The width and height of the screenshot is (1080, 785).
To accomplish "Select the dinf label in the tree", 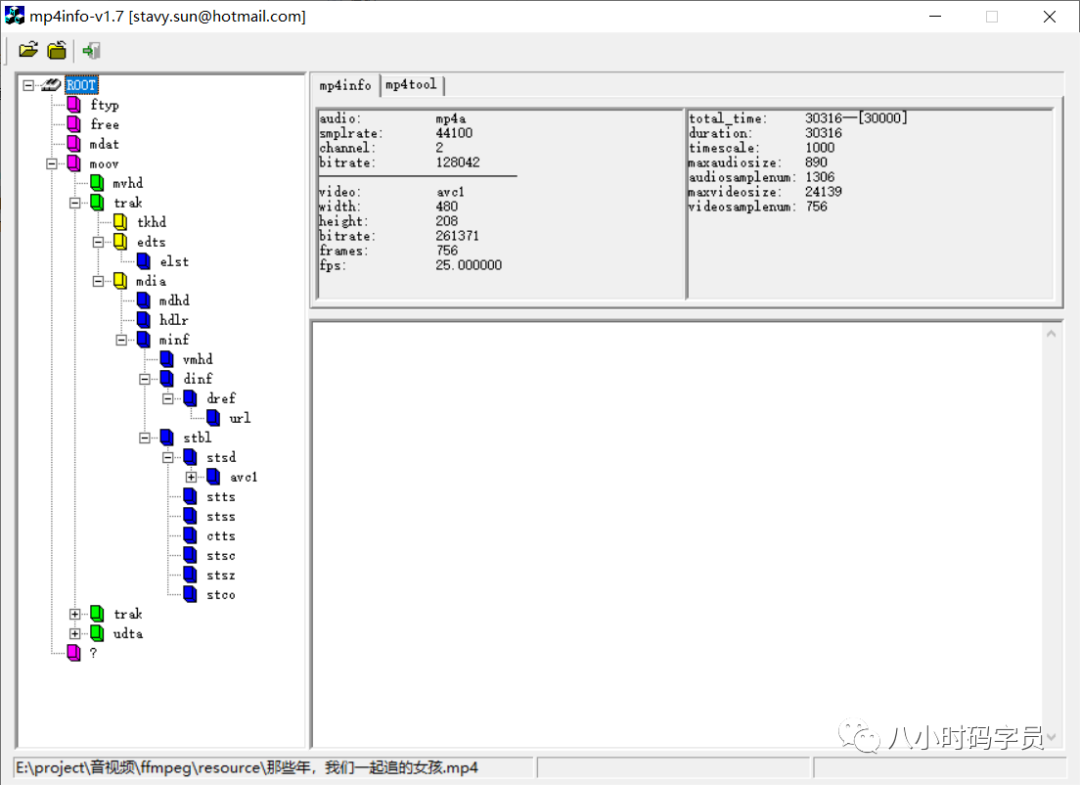I will click(198, 379).
